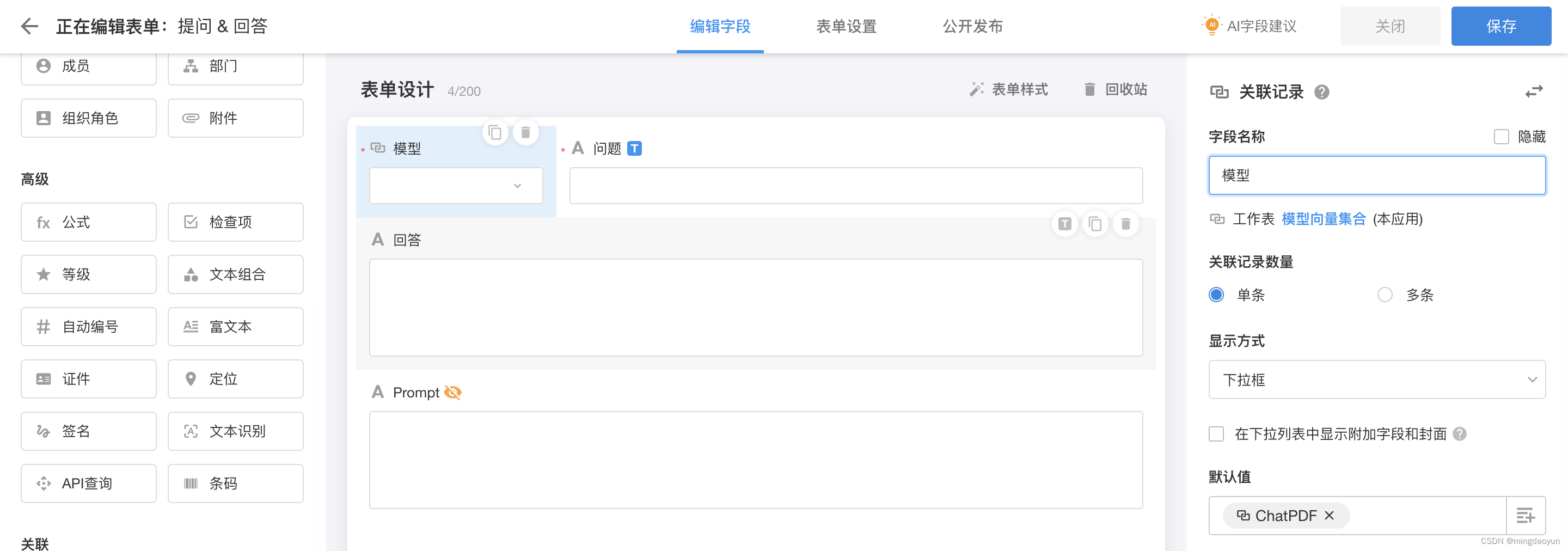The width and height of the screenshot is (1568, 551).
Task: Open default value field picker icon
Action: click(x=1526, y=516)
